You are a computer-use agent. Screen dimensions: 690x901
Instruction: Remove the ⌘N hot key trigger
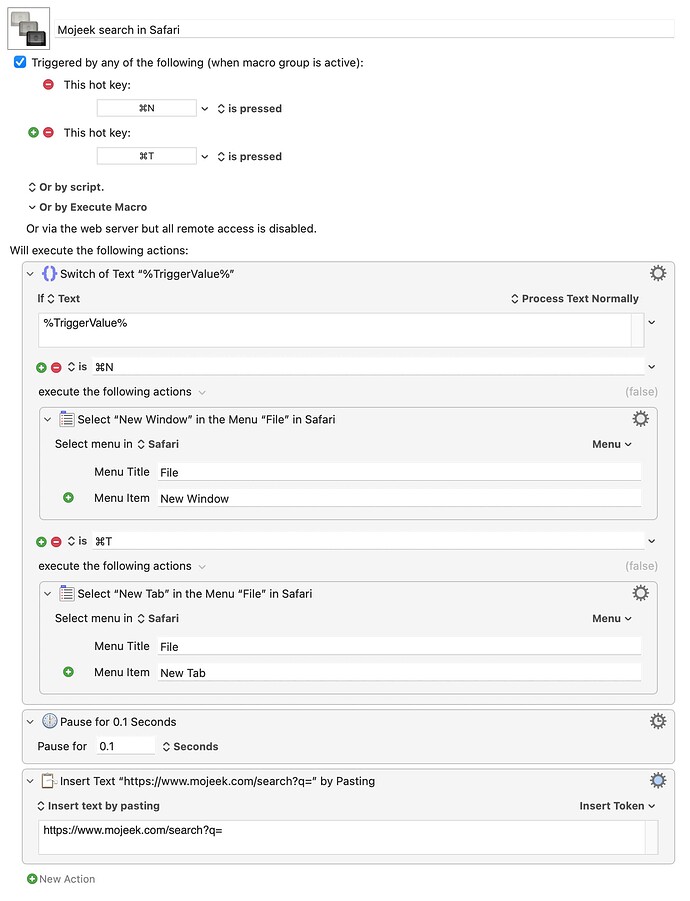(x=49, y=84)
